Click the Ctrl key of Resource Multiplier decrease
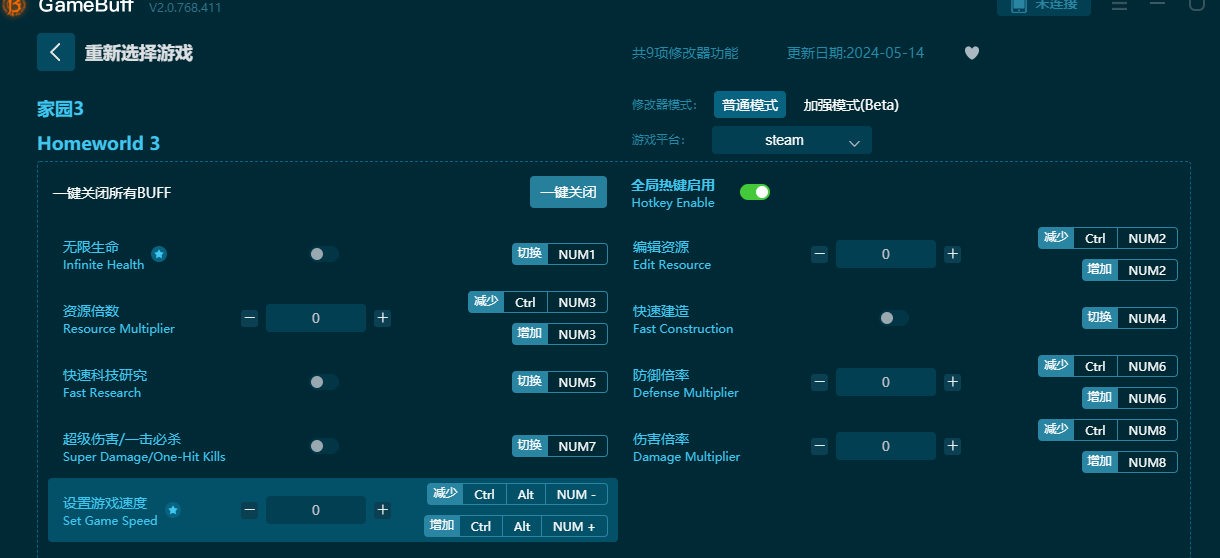This screenshot has width=1220, height=558. (525, 302)
